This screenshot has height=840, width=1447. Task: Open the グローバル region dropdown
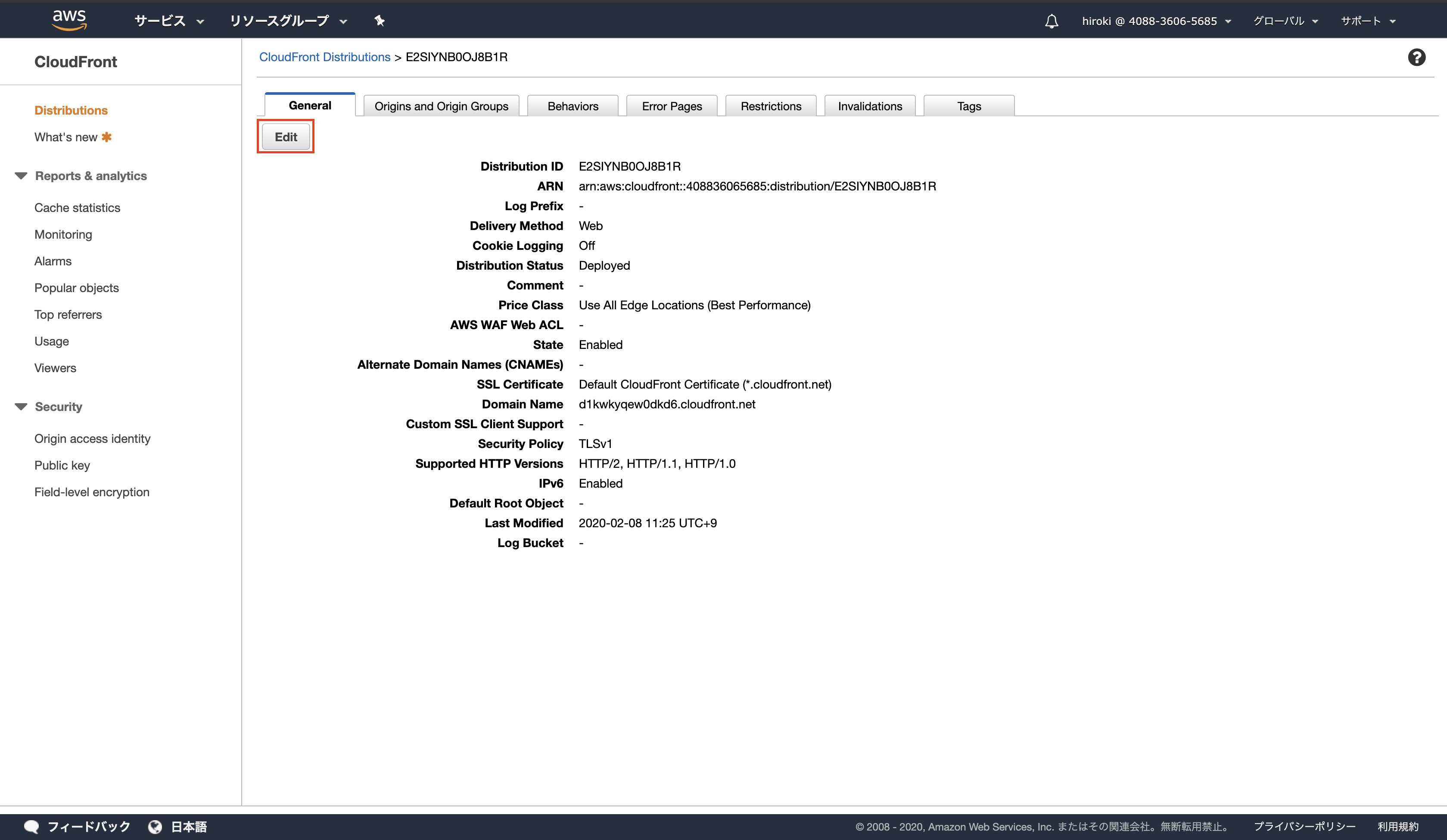tap(1285, 21)
